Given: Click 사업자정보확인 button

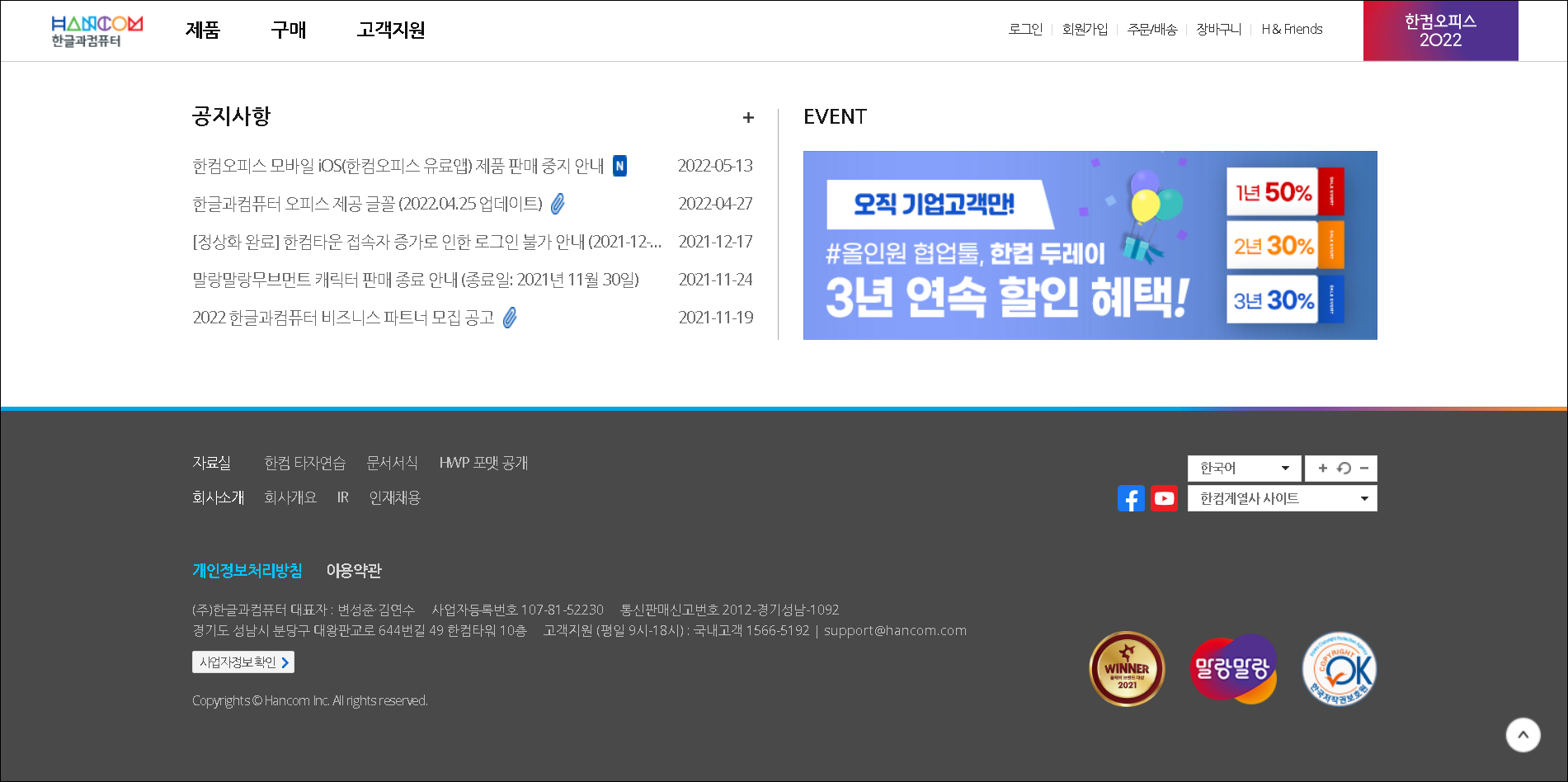Looking at the screenshot, I should pos(243,662).
